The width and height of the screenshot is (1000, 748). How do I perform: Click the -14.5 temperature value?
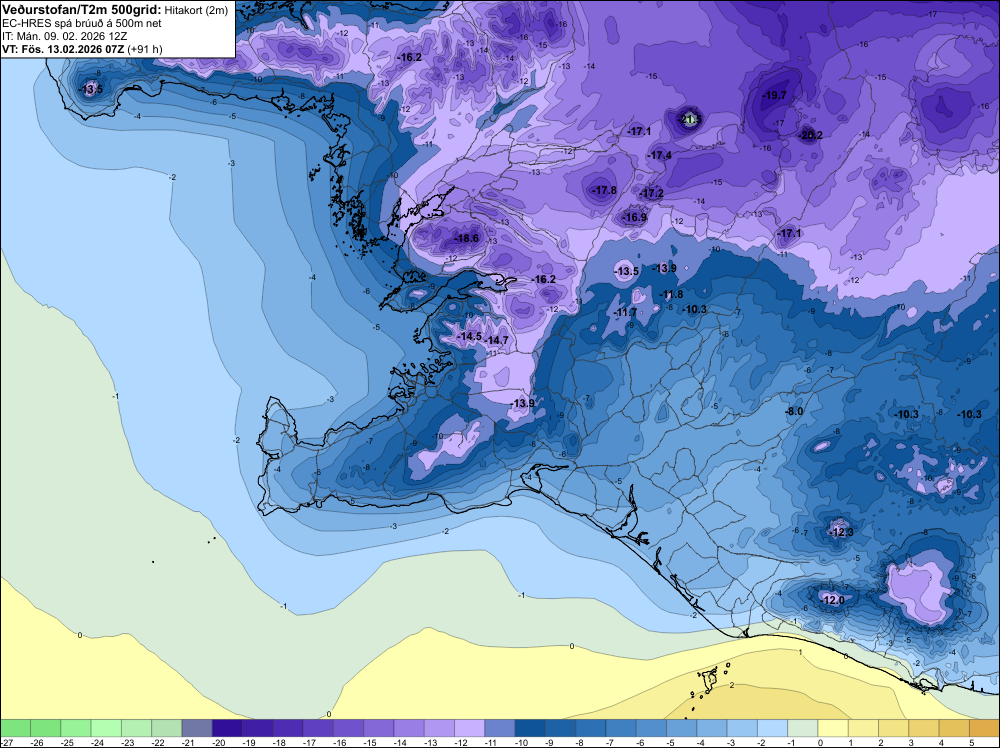[x=470, y=337]
